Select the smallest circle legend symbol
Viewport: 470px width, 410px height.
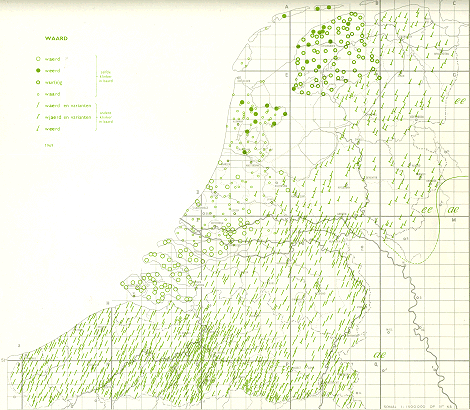click(38, 94)
